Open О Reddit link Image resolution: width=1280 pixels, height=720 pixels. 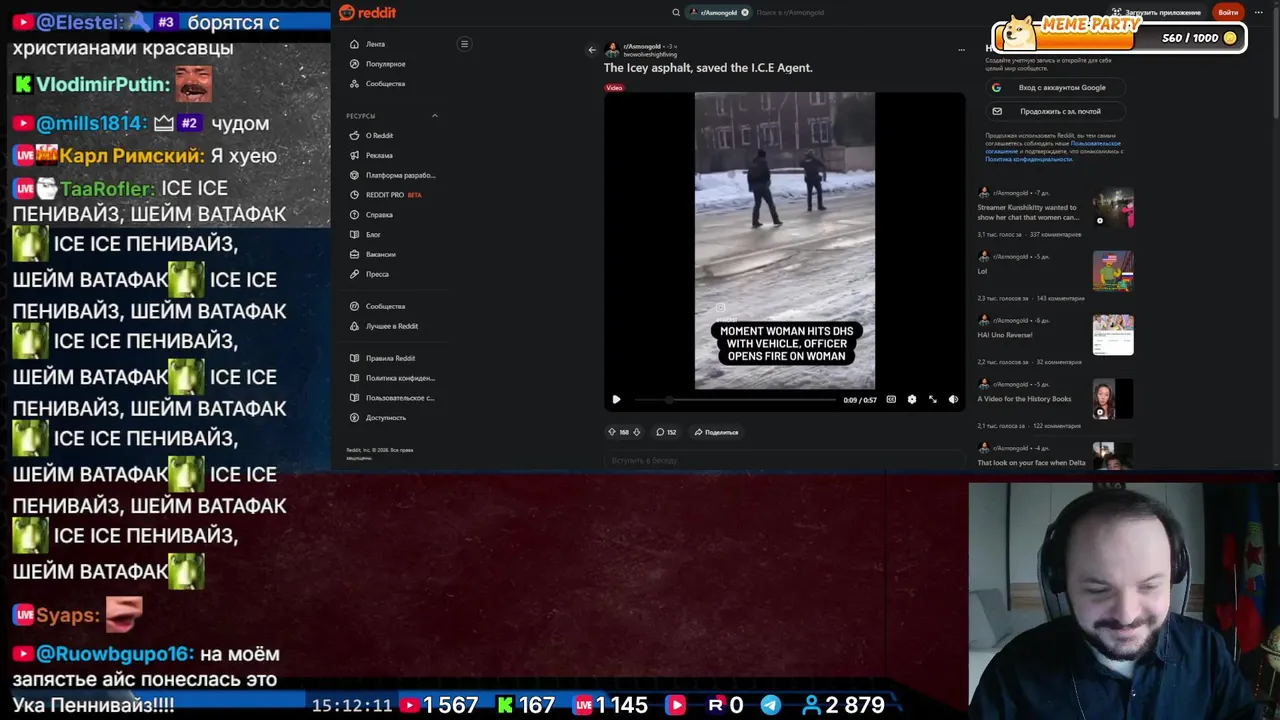(x=379, y=135)
